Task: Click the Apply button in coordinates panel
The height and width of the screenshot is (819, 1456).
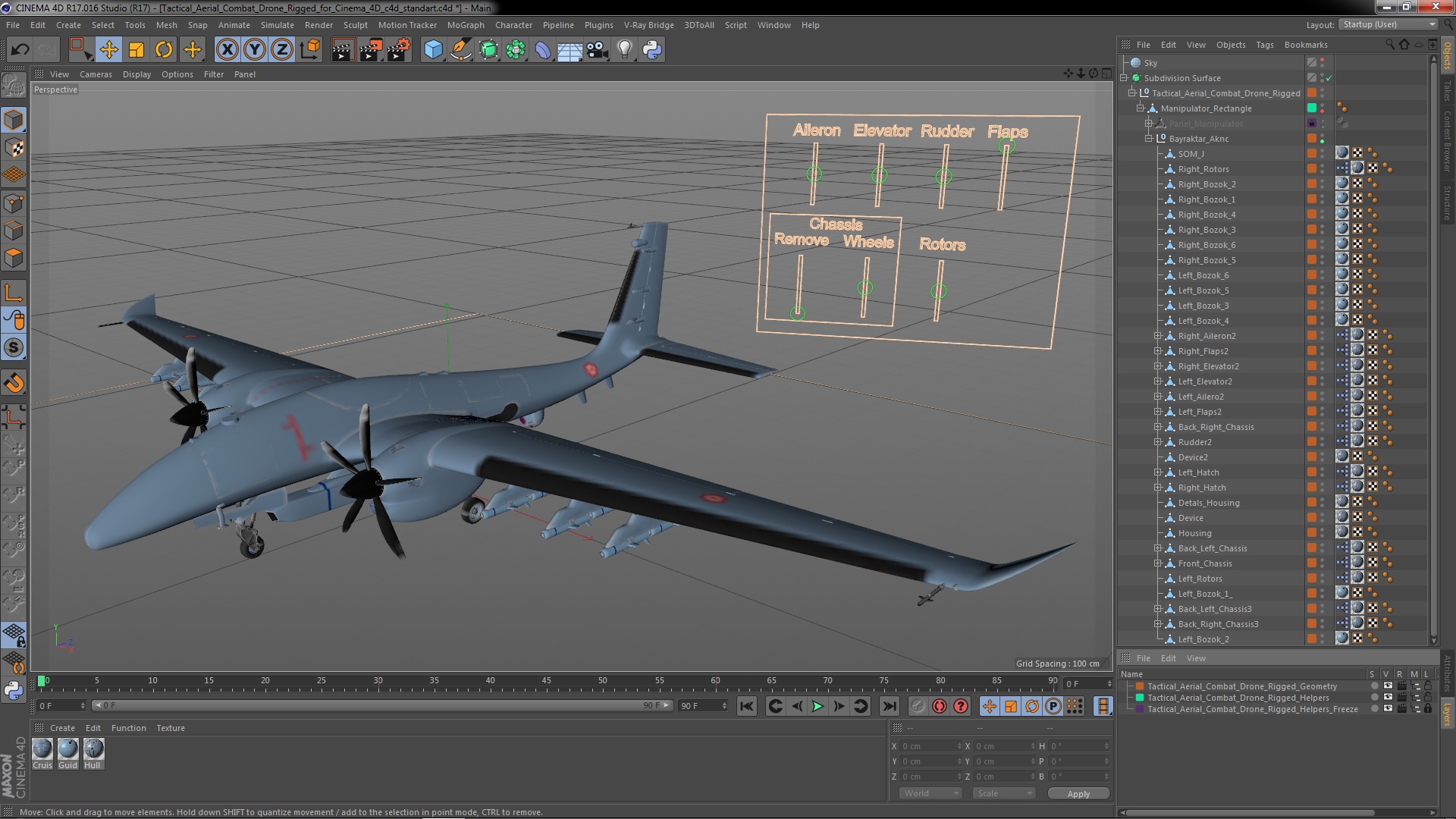Action: click(x=1078, y=793)
